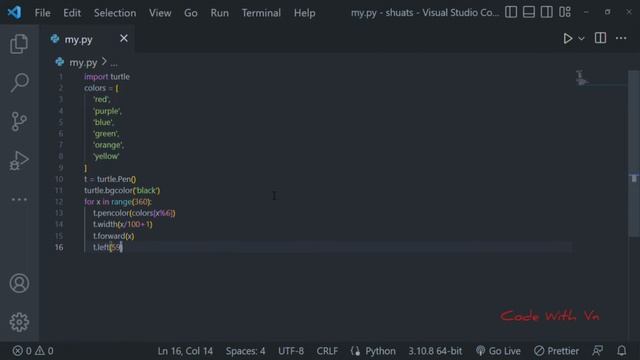
Task: Change indentation via Spaces: 4
Action: 245,351
